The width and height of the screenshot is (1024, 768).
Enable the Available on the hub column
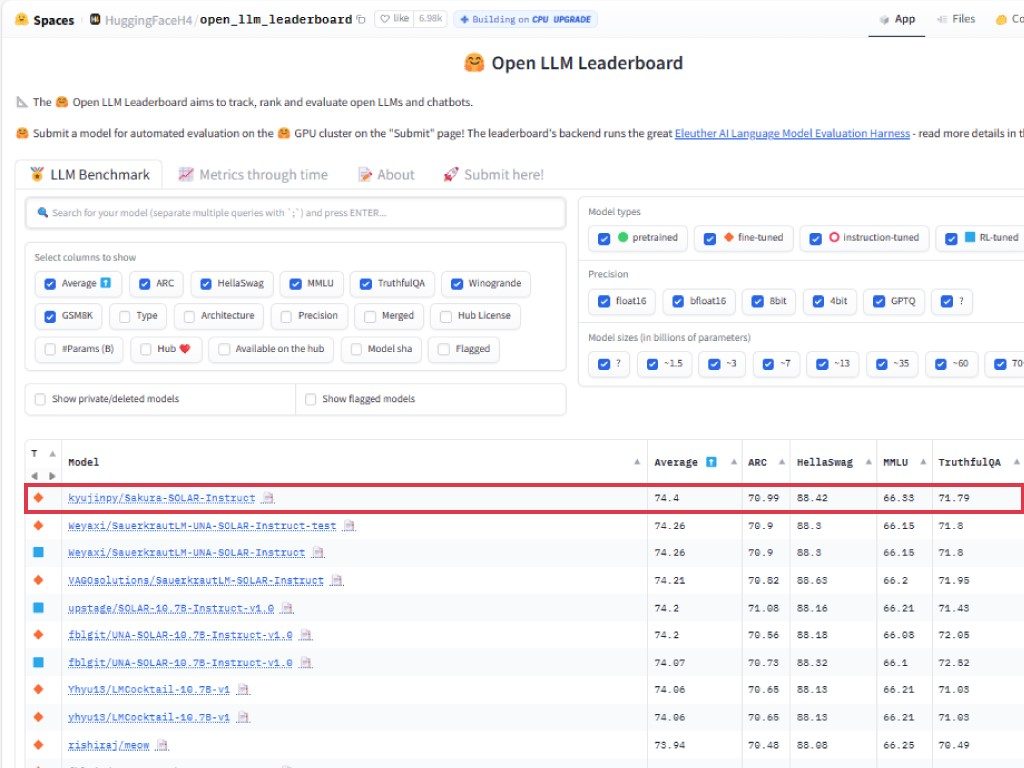tap(223, 349)
